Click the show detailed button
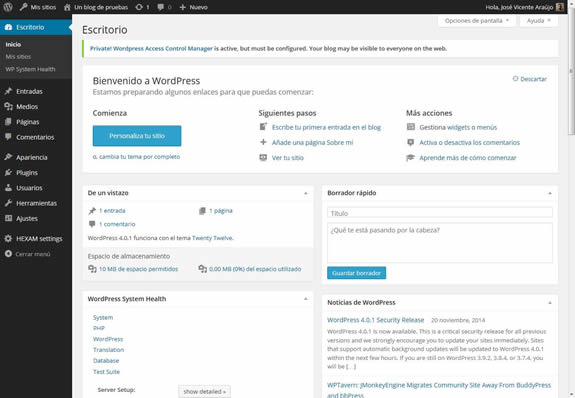The image size is (575, 398). tap(204, 391)
